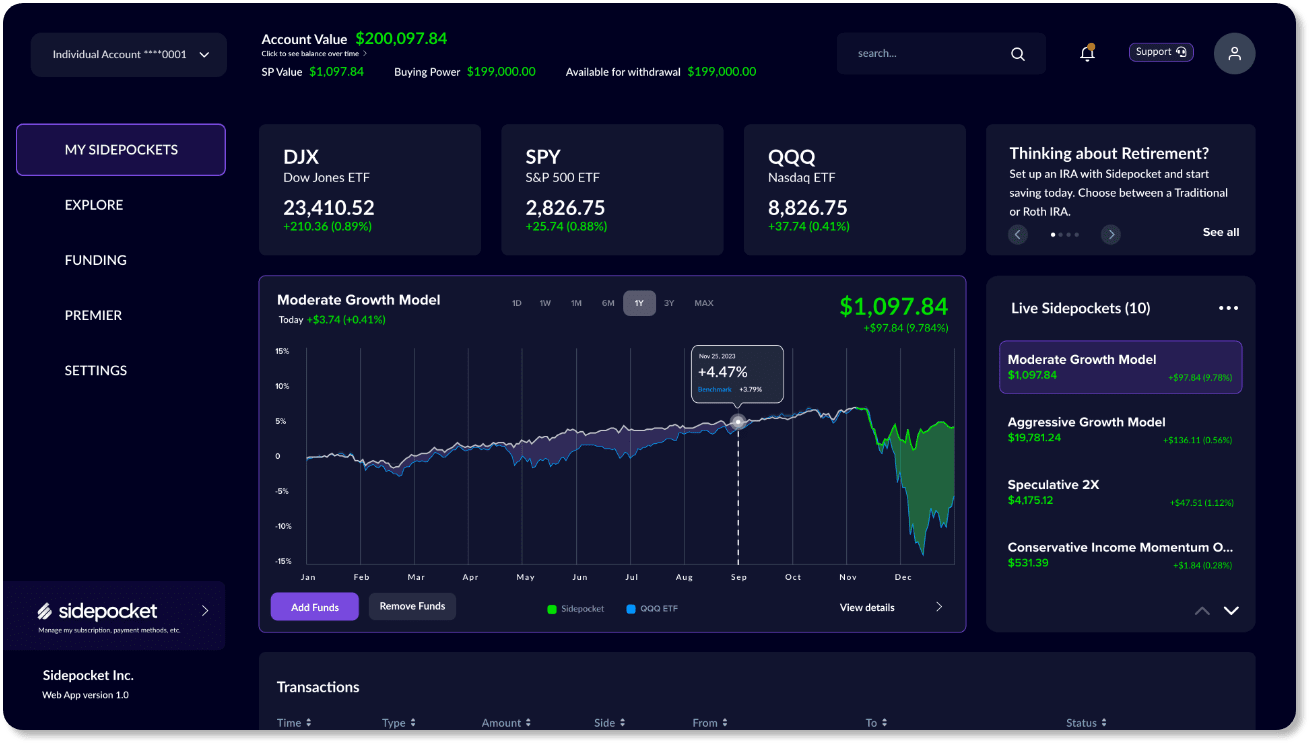Open Support with the support button
Screen dimensions: 1311x745
pyautogui.click(x=1160, y=51)
